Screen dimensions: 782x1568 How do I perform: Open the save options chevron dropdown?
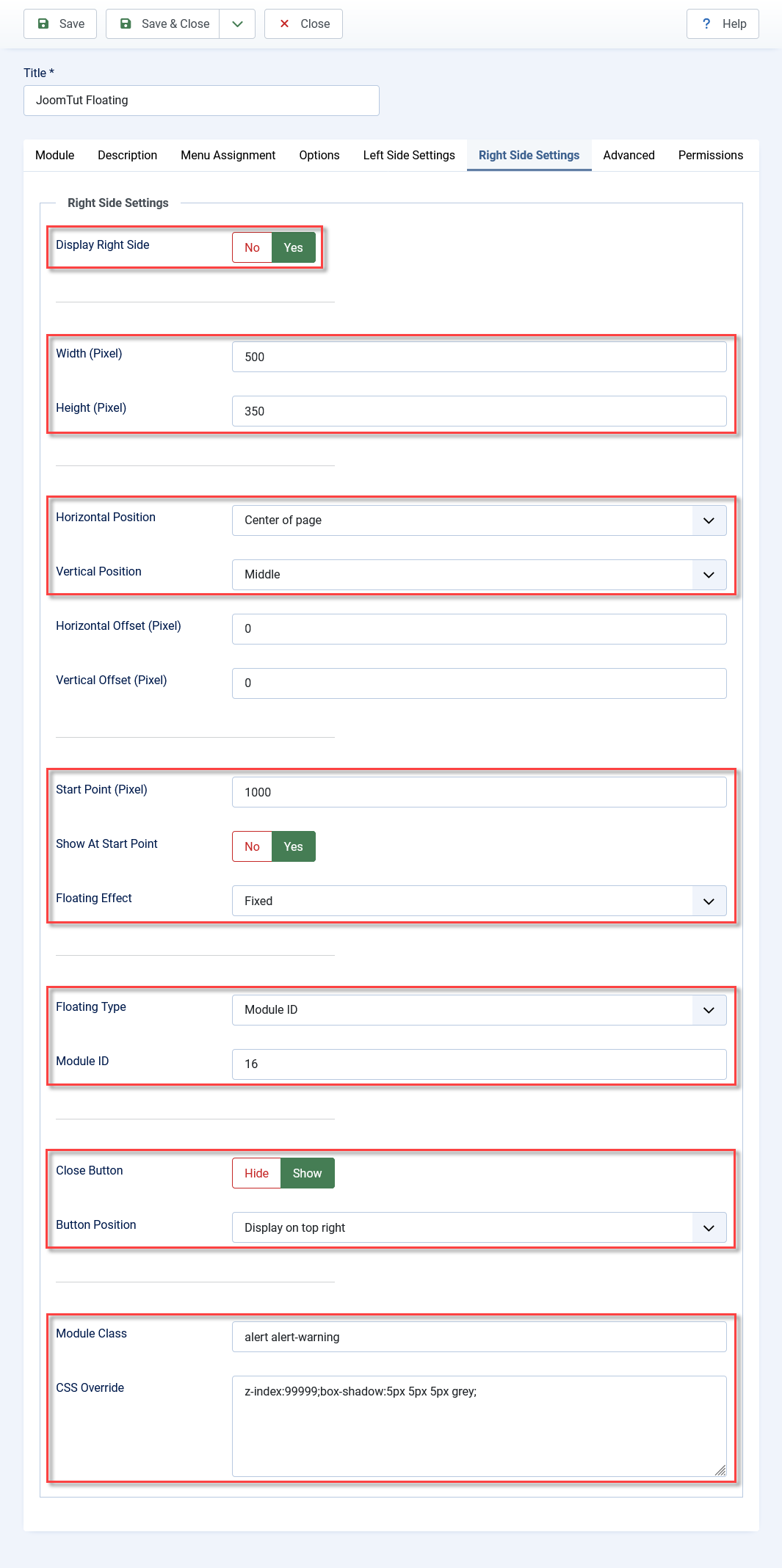click(x=237, y=23)
